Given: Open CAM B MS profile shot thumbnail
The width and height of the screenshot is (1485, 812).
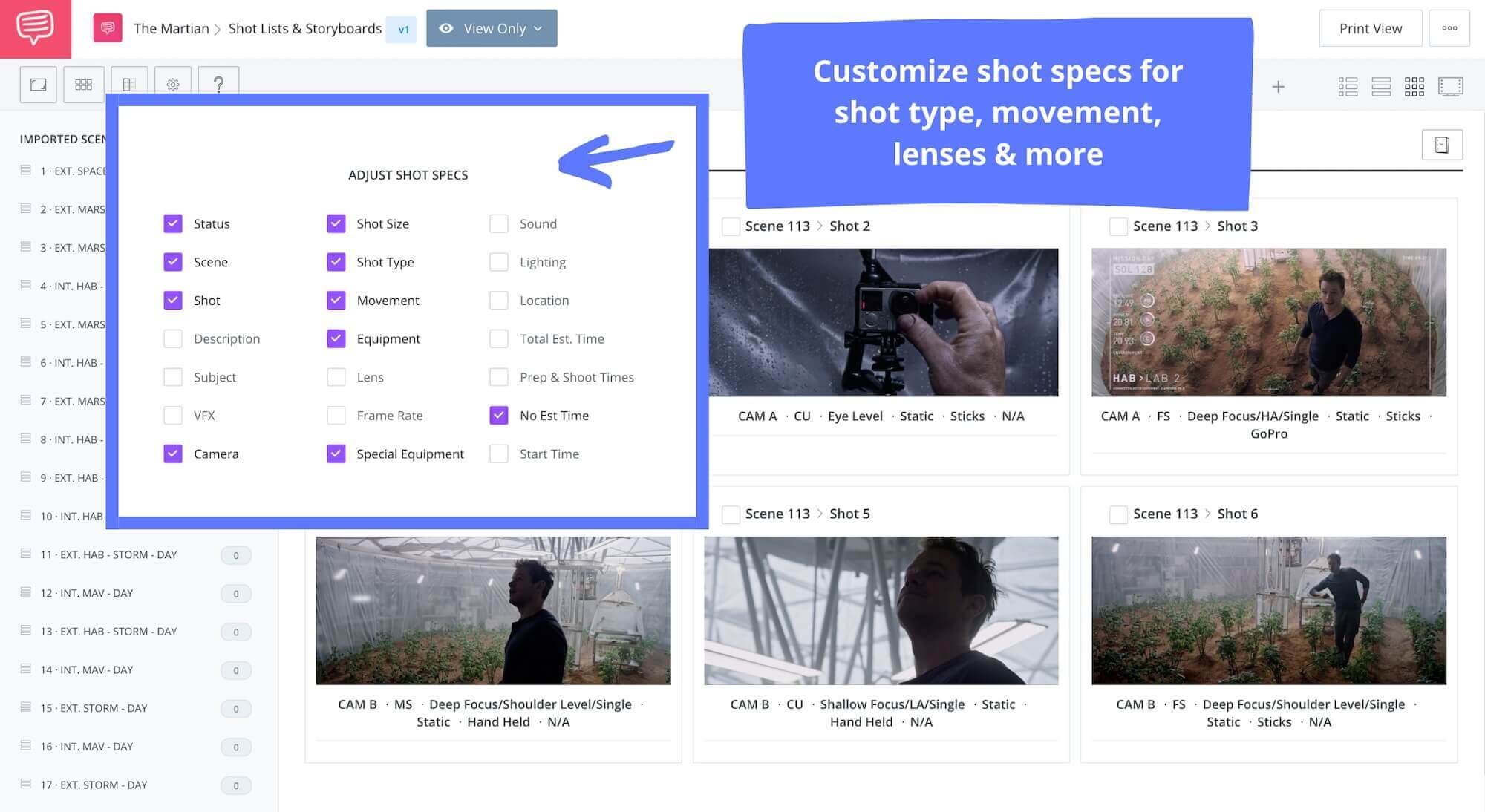Looking at the screenshot, I should click(x=493, y=610).
